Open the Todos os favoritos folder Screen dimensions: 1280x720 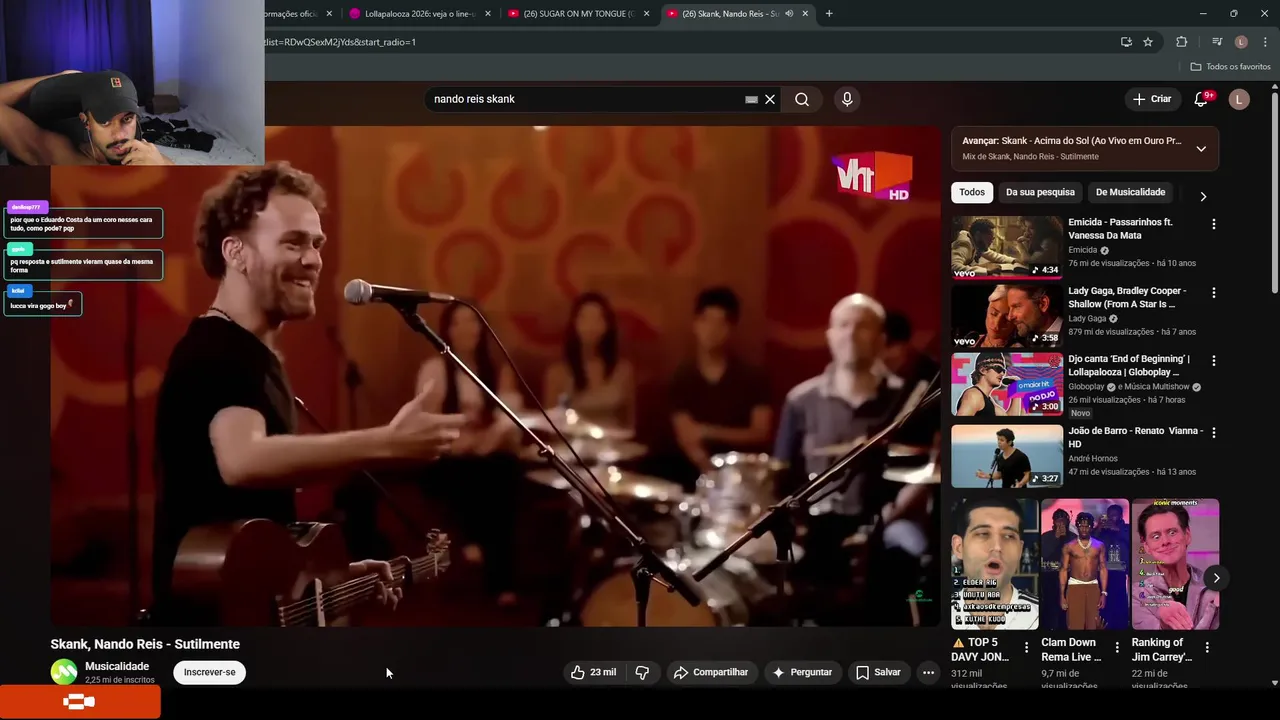click(x=1230, y=67)
